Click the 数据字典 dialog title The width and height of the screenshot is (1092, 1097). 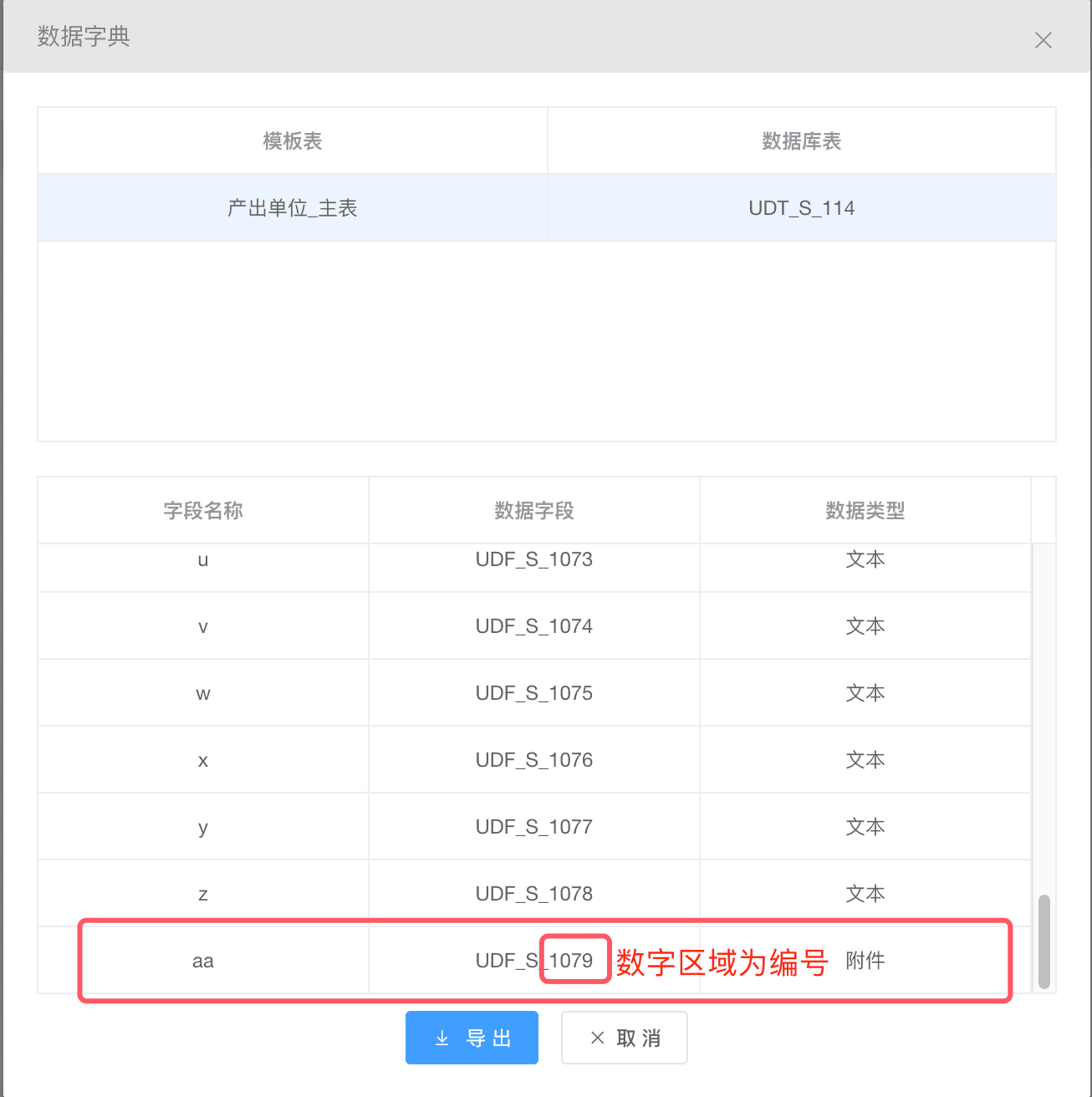[x=84, y=37]
